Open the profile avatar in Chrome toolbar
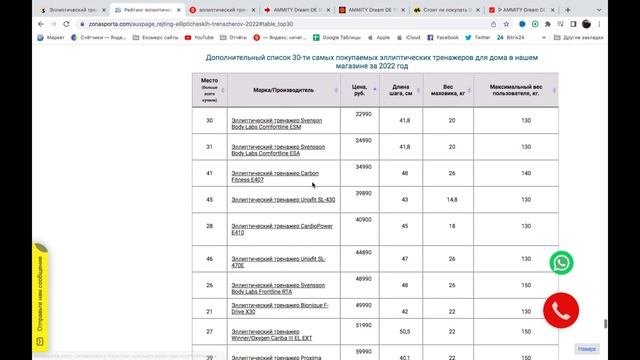 point(587,24)
